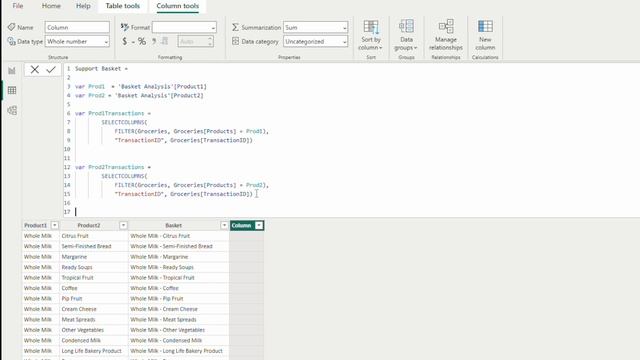Select the Product1 column header
640x360 pixels.
[36, 225]
